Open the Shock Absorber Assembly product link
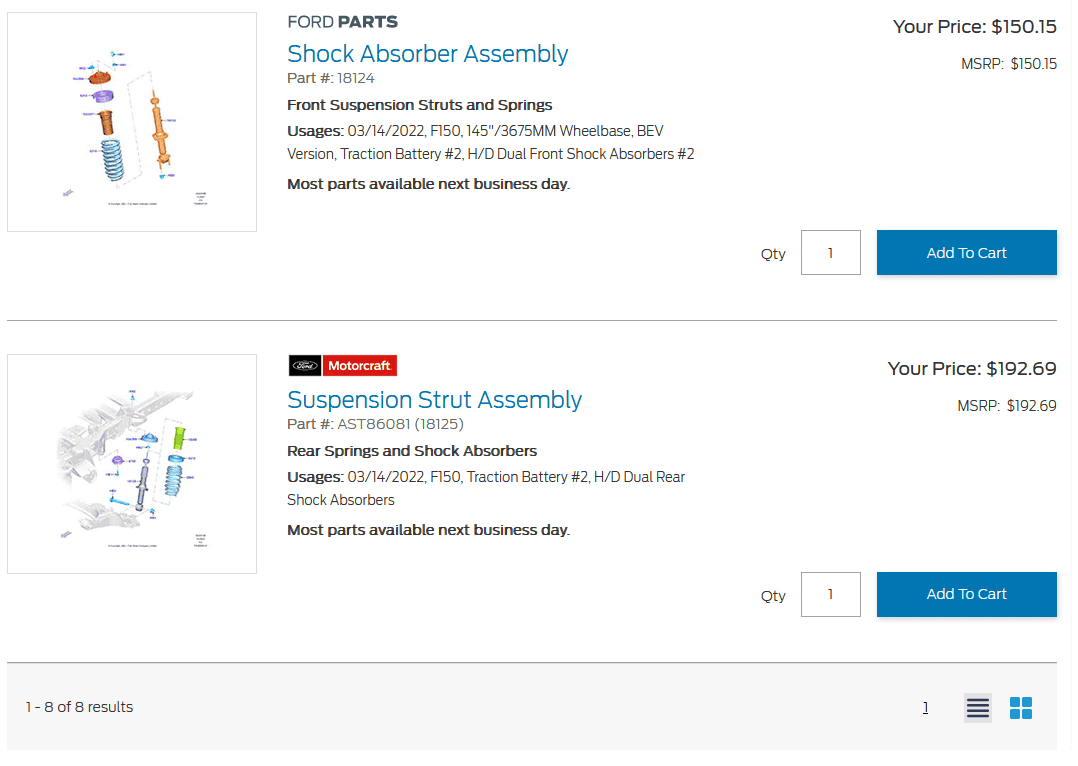Viewport: 1078px width, 766px height. [x=427, y=54]
